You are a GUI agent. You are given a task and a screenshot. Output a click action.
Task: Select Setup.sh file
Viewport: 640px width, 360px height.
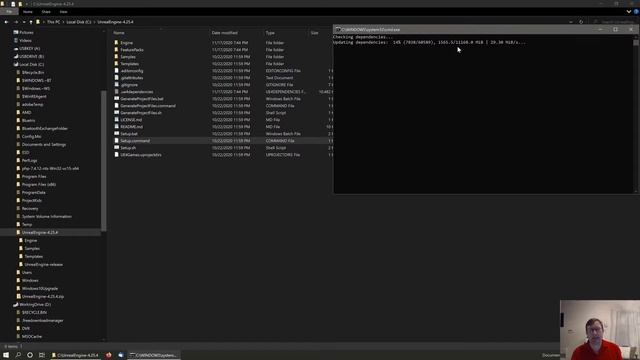(x=128, y=148)
